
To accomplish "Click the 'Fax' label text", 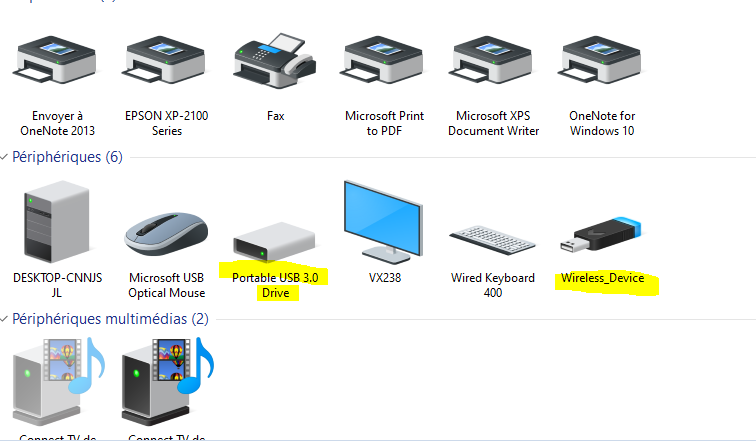I will click(275, 116).
